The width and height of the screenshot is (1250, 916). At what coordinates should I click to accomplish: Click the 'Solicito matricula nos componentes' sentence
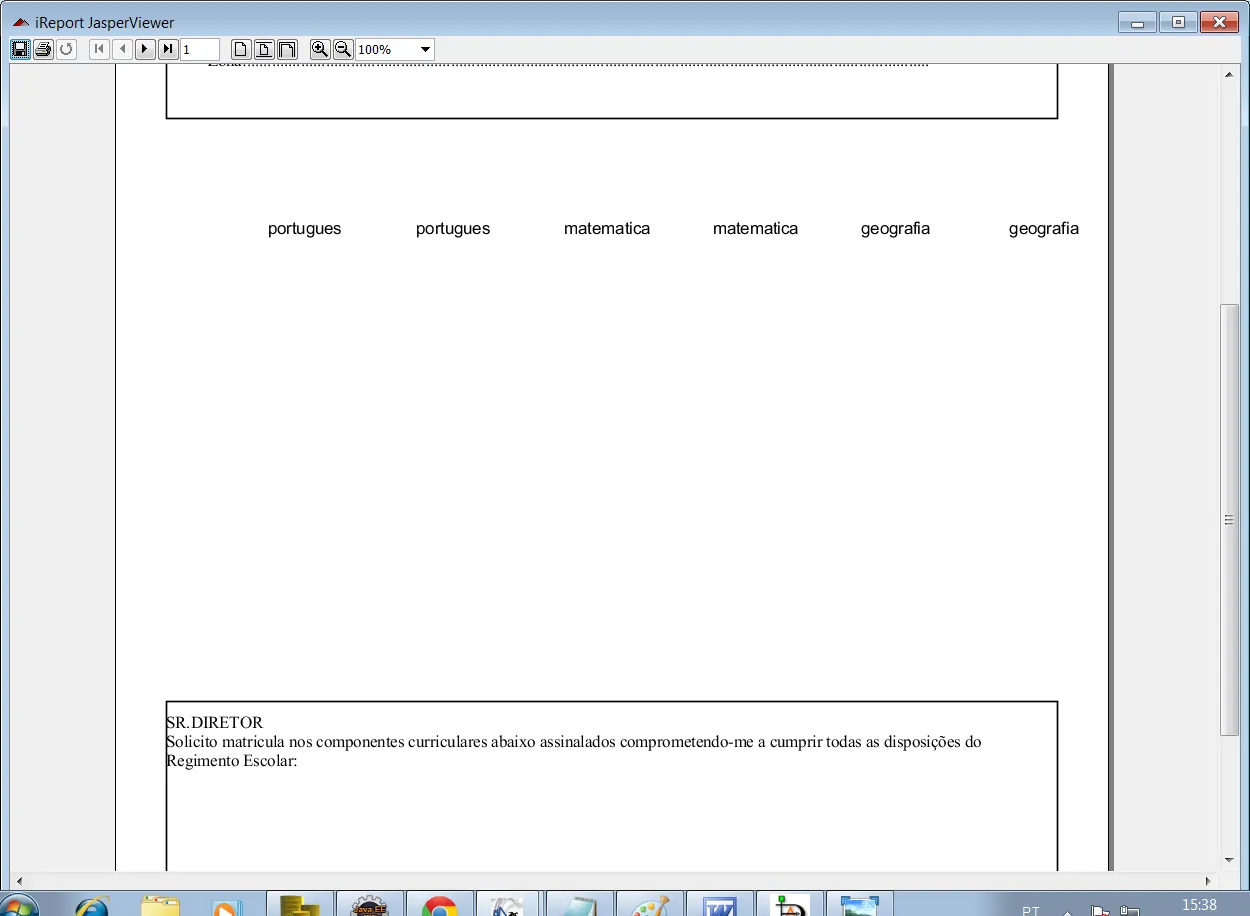(574, 742)
